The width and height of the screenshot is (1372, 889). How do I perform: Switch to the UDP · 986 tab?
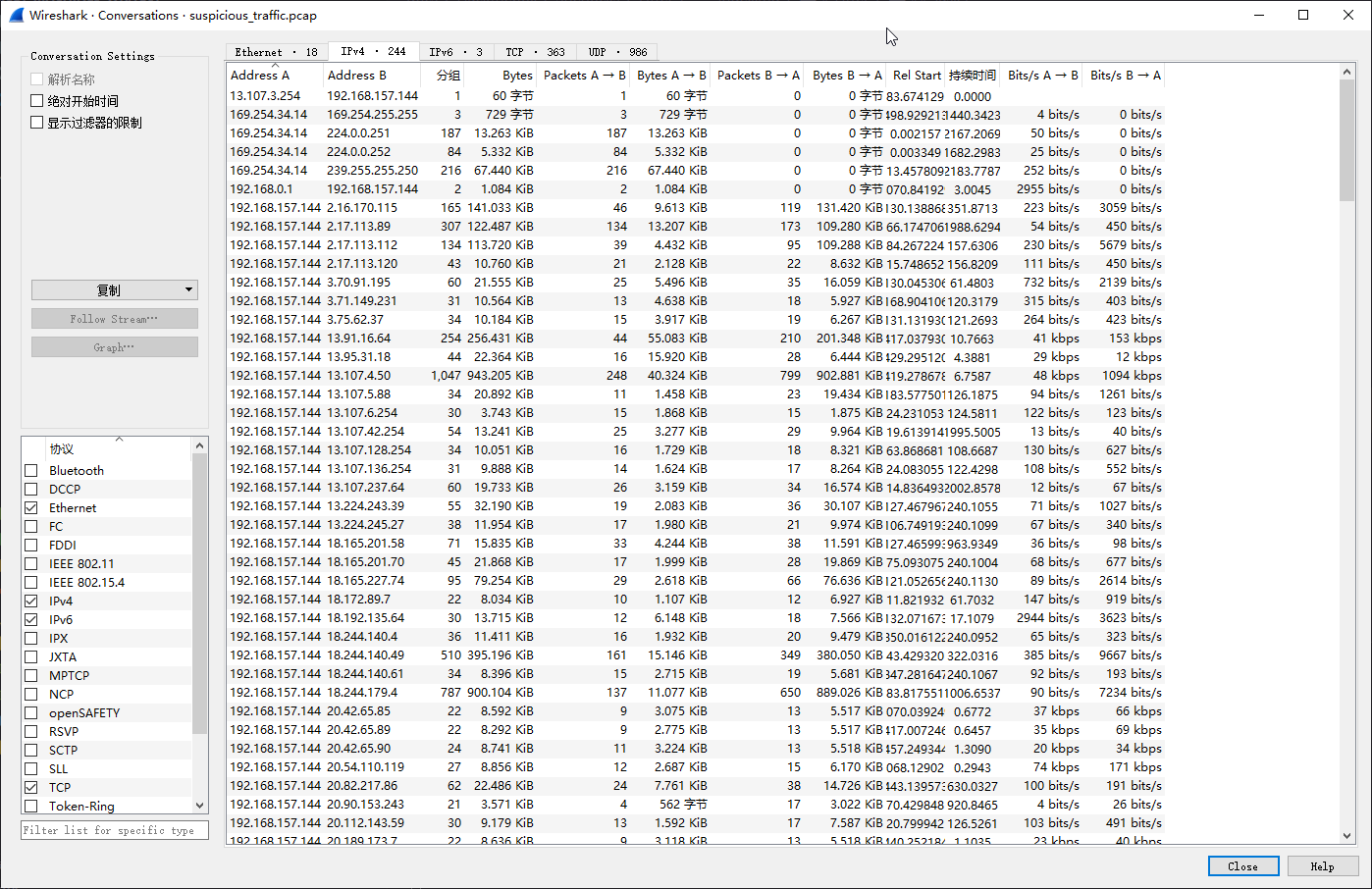pos(617,52)
